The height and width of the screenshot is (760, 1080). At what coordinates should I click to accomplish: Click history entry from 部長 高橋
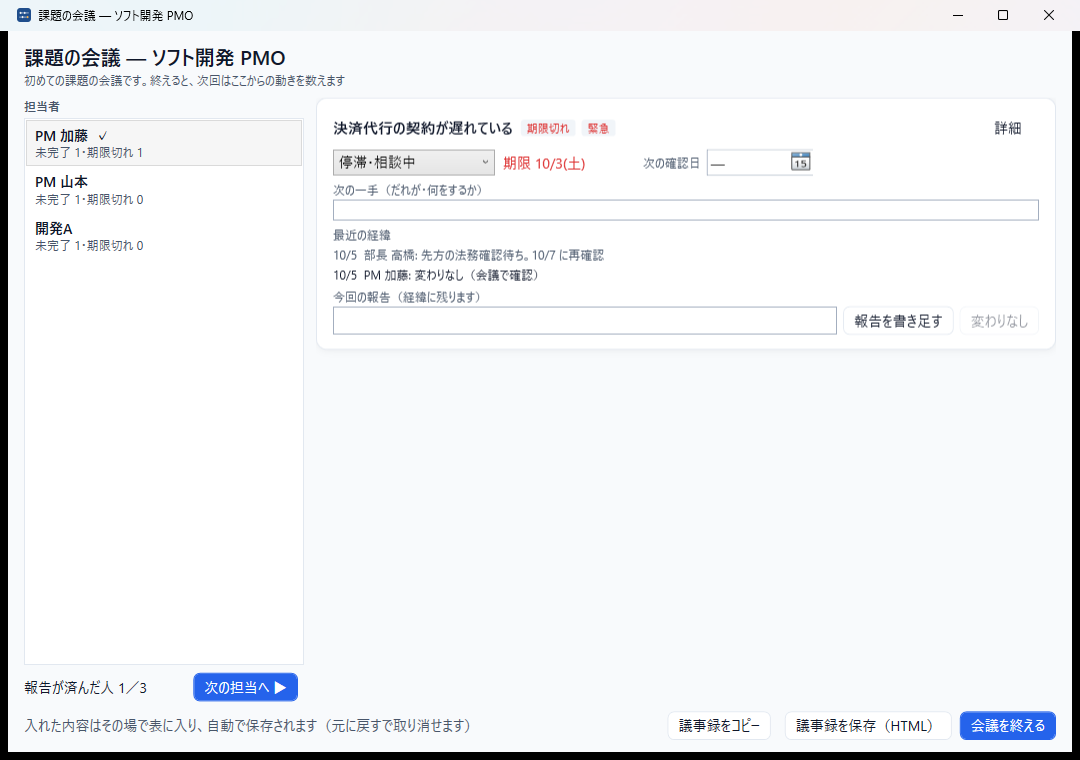468,255
